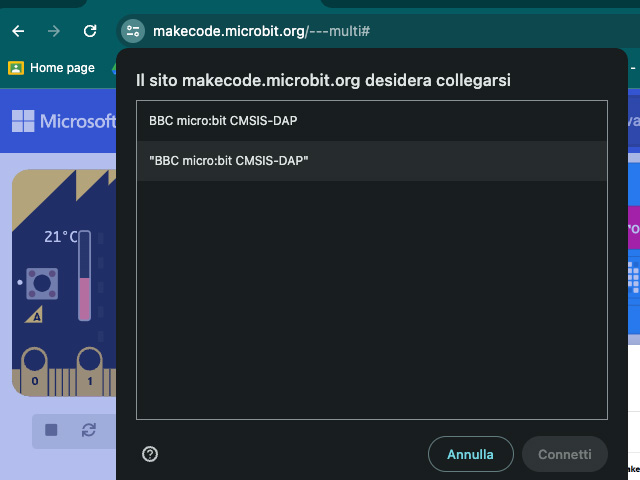Click the help question mark icon
Image resolution: width=640 pixels, height=480 pixels.
(150, 454)
